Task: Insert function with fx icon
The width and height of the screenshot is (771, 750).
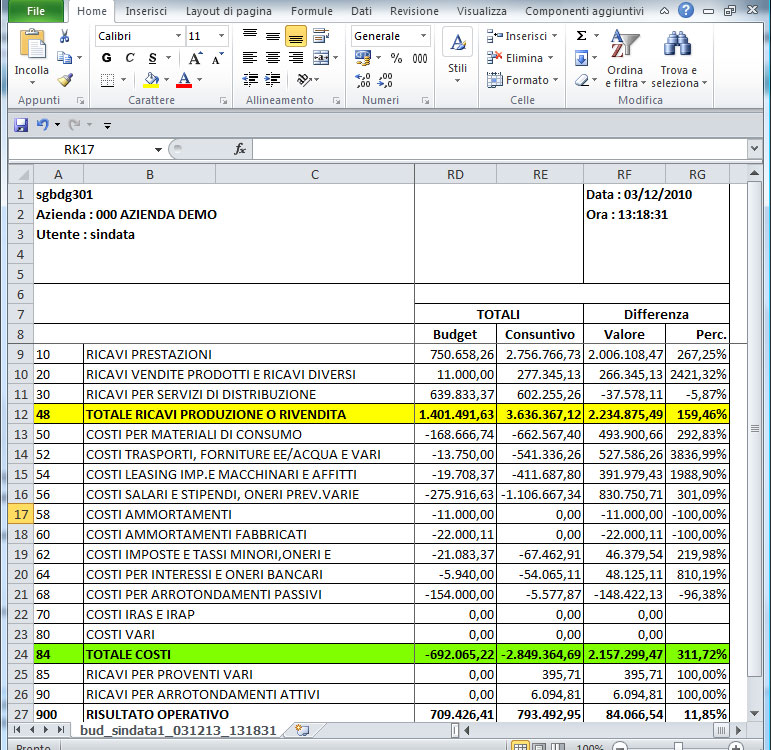Action: (x=239, y=149)
